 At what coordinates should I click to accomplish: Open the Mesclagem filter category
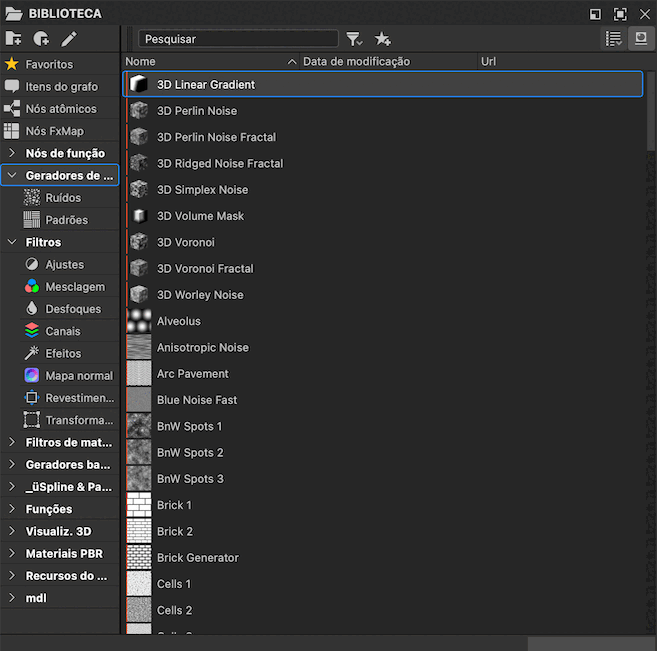pyautogui.click(x=74, y=287)
